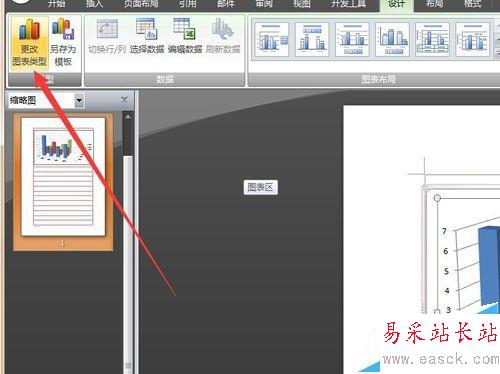
Task: Click the axis value 5 on chart
Action: click(x=446, y=271)
